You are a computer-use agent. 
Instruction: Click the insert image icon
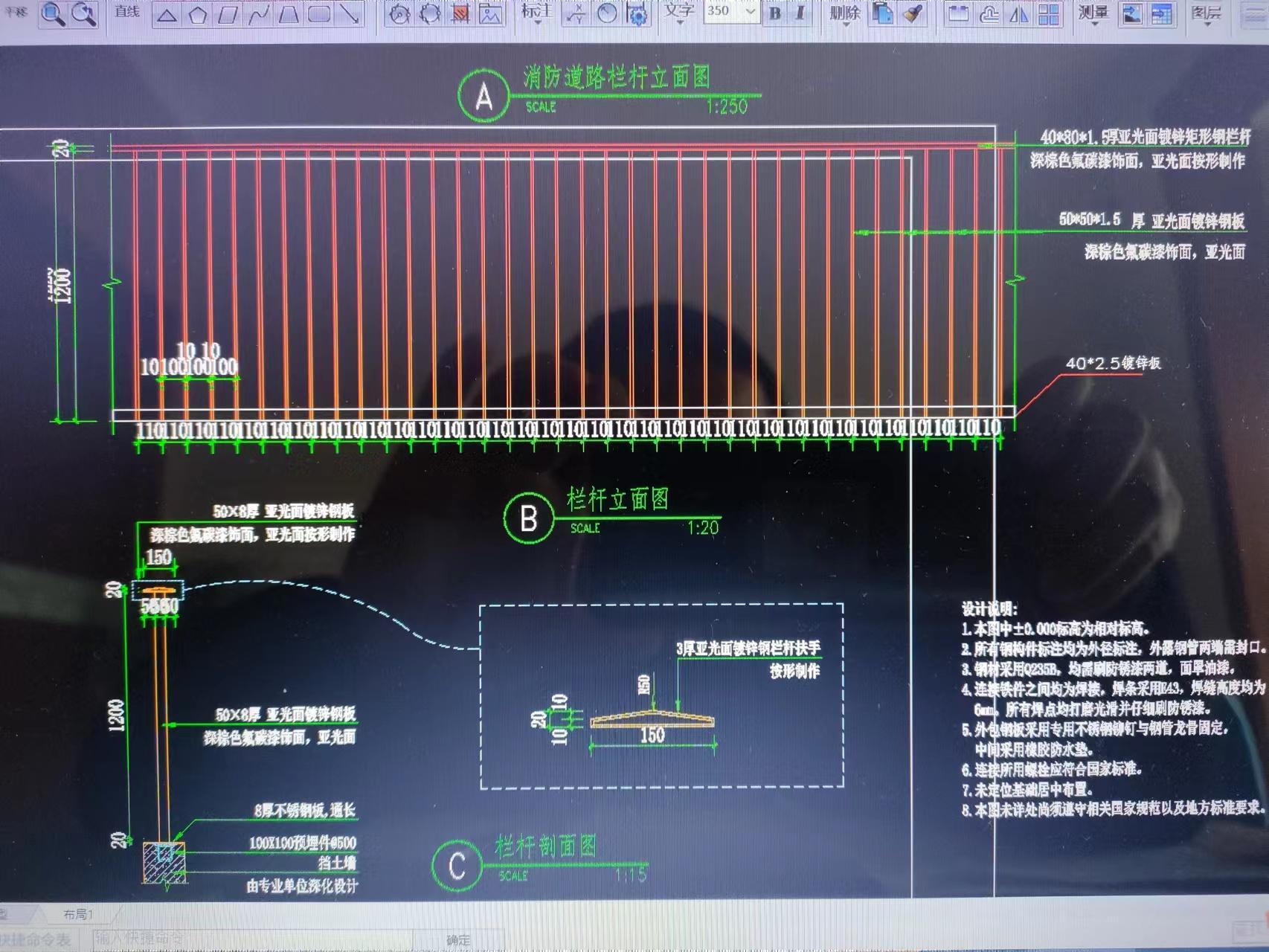click(490, 14)
